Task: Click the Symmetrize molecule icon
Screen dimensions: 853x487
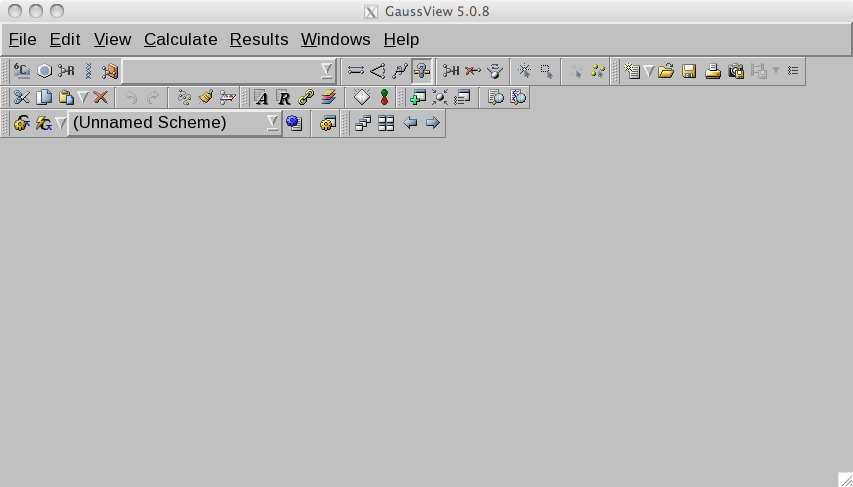Action: click(227, 97)
